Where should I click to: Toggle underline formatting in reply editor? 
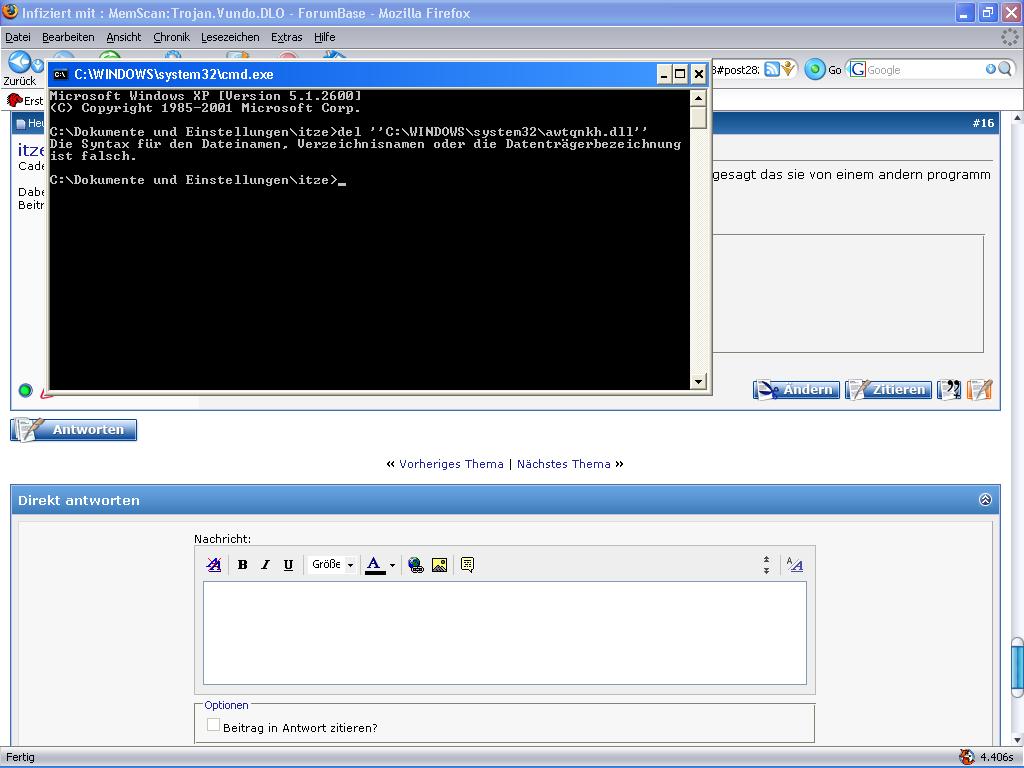pyautogui.click(x=288, y=565)
